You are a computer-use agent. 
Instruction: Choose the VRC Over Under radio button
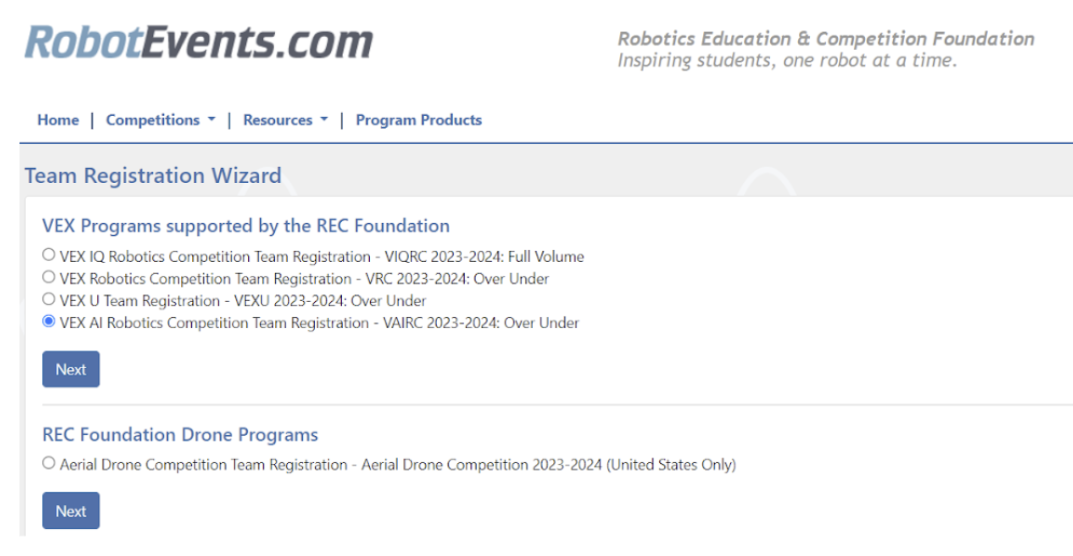tap(49, 278)
